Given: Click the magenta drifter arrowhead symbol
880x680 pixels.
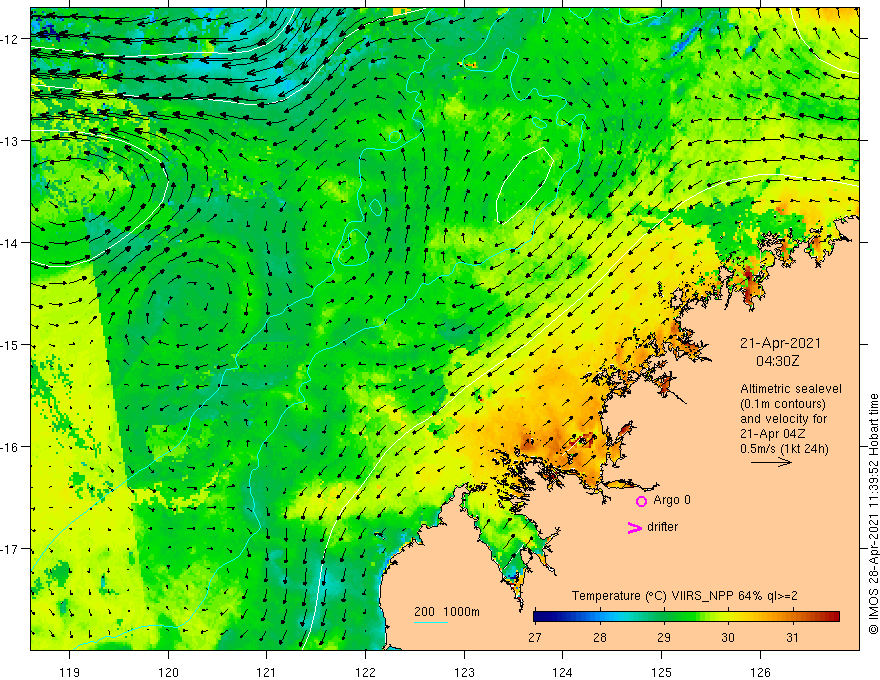Looking at the screenshot, I should click(634, 527).
